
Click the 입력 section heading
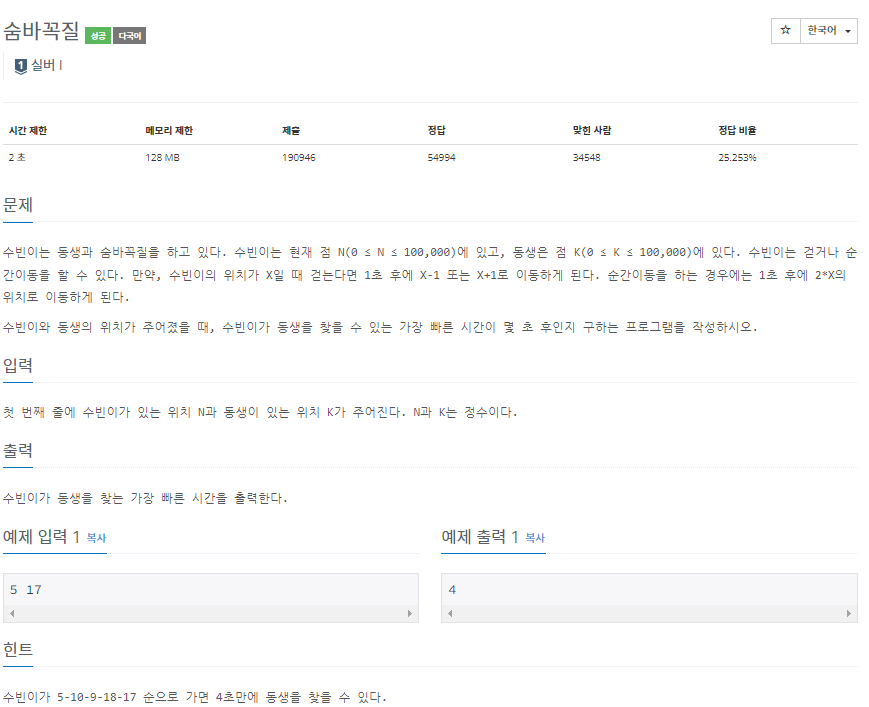[18, 365]
